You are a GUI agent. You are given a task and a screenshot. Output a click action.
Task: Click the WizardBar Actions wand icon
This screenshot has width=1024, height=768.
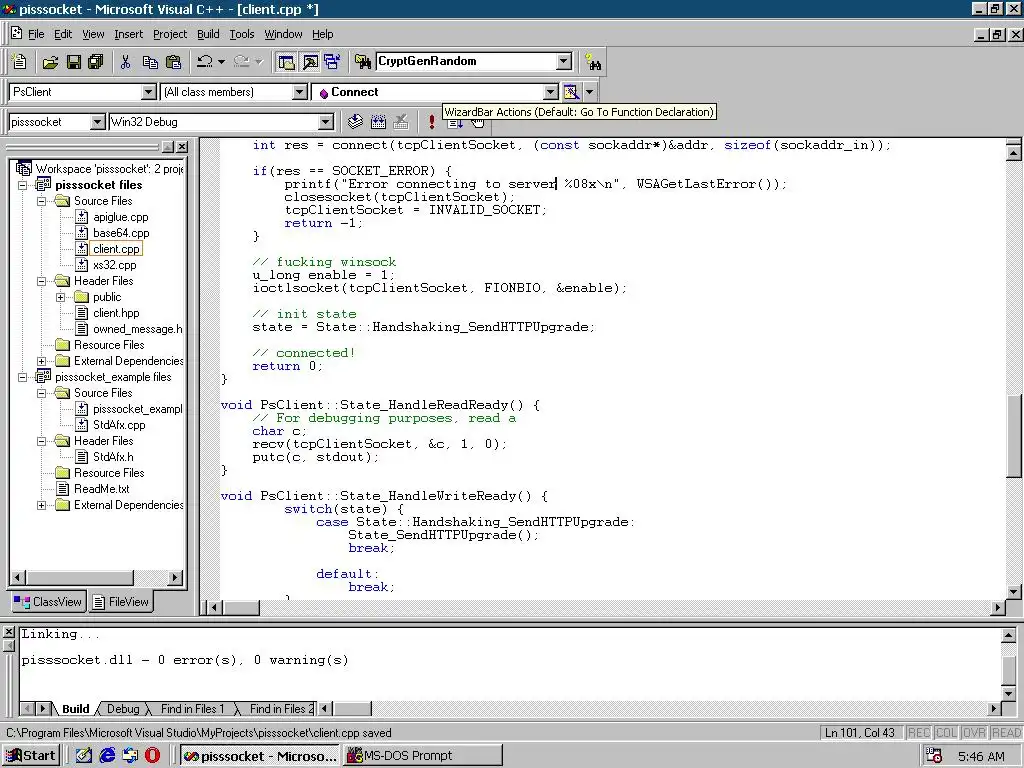(x=571, y=92)
